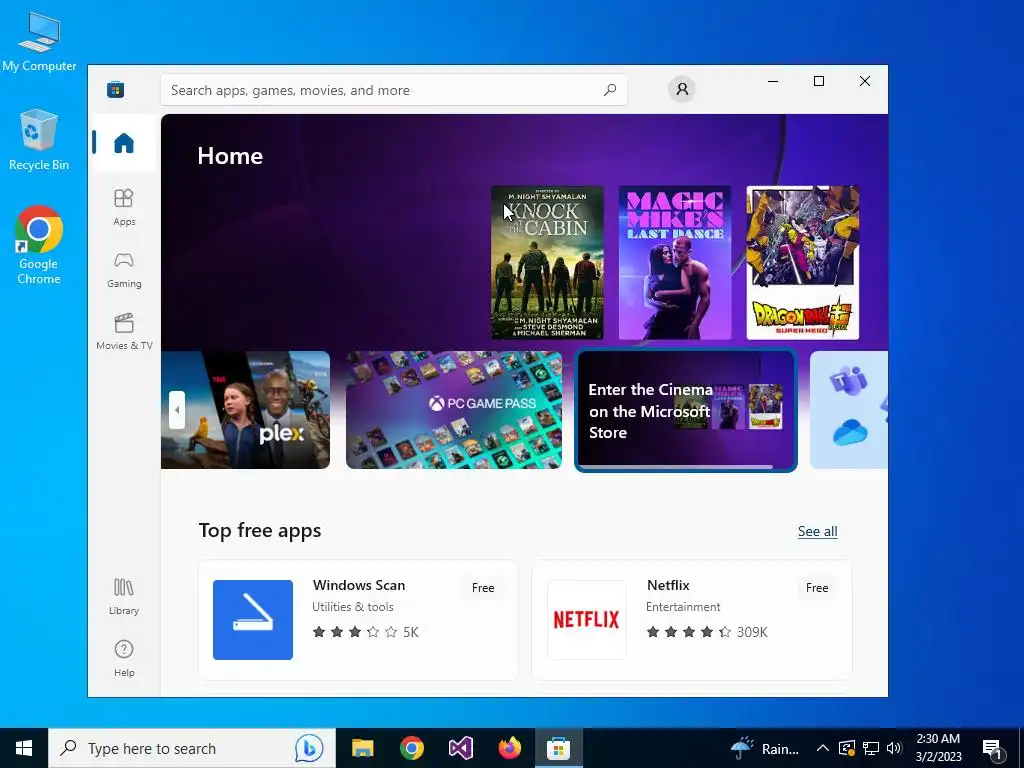The image size is (1024, 768).
Task: Select the Recycle Bin desktop icon
Action: tap(39, 140)
